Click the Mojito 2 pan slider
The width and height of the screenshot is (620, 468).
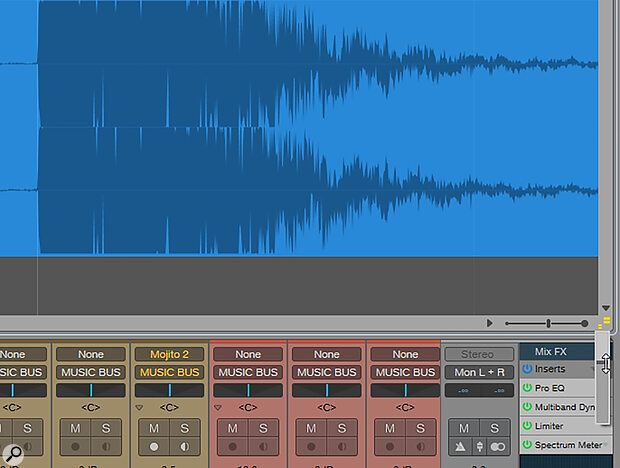pos(170,391)
